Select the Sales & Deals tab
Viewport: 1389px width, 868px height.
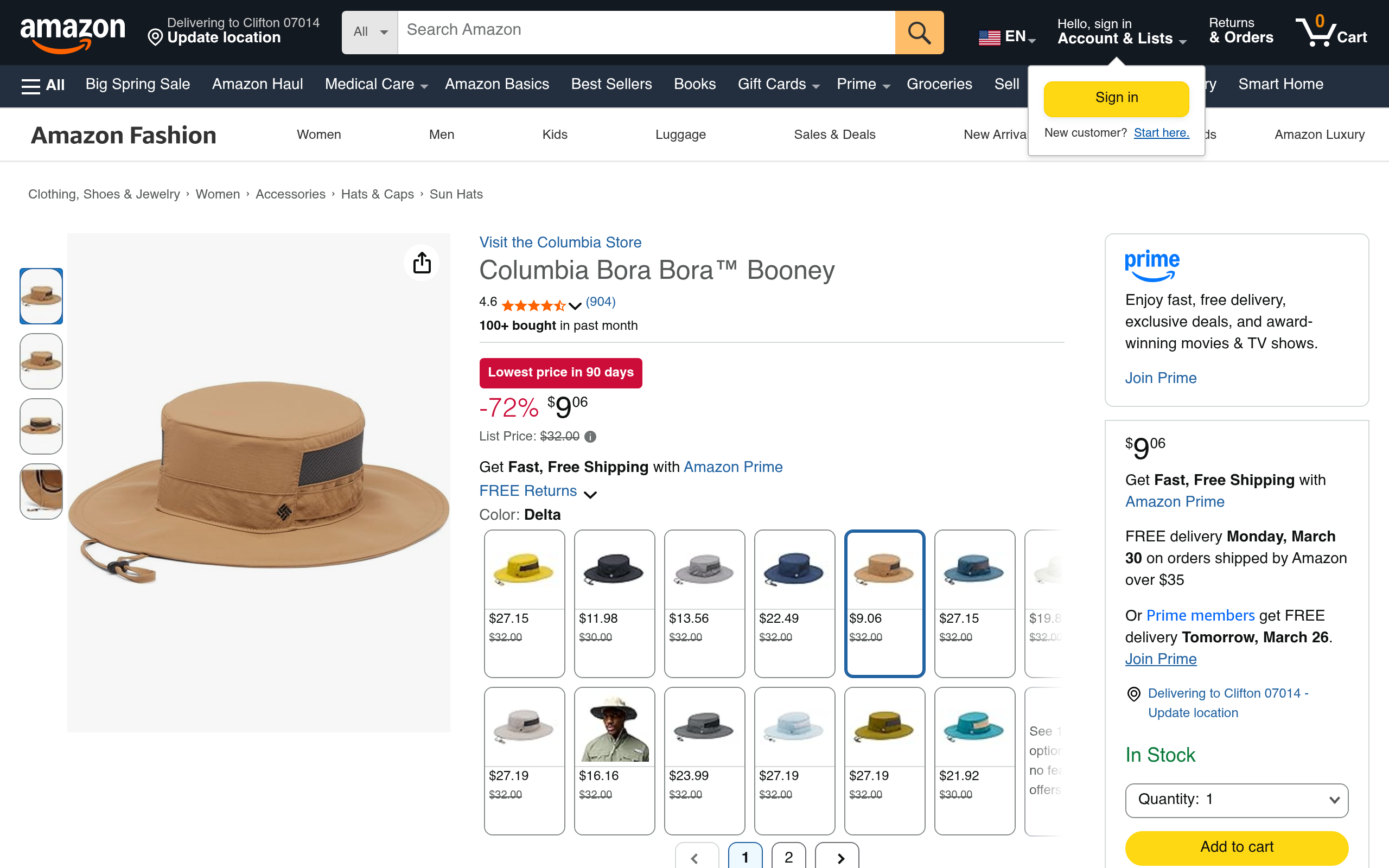pos(834,135)
